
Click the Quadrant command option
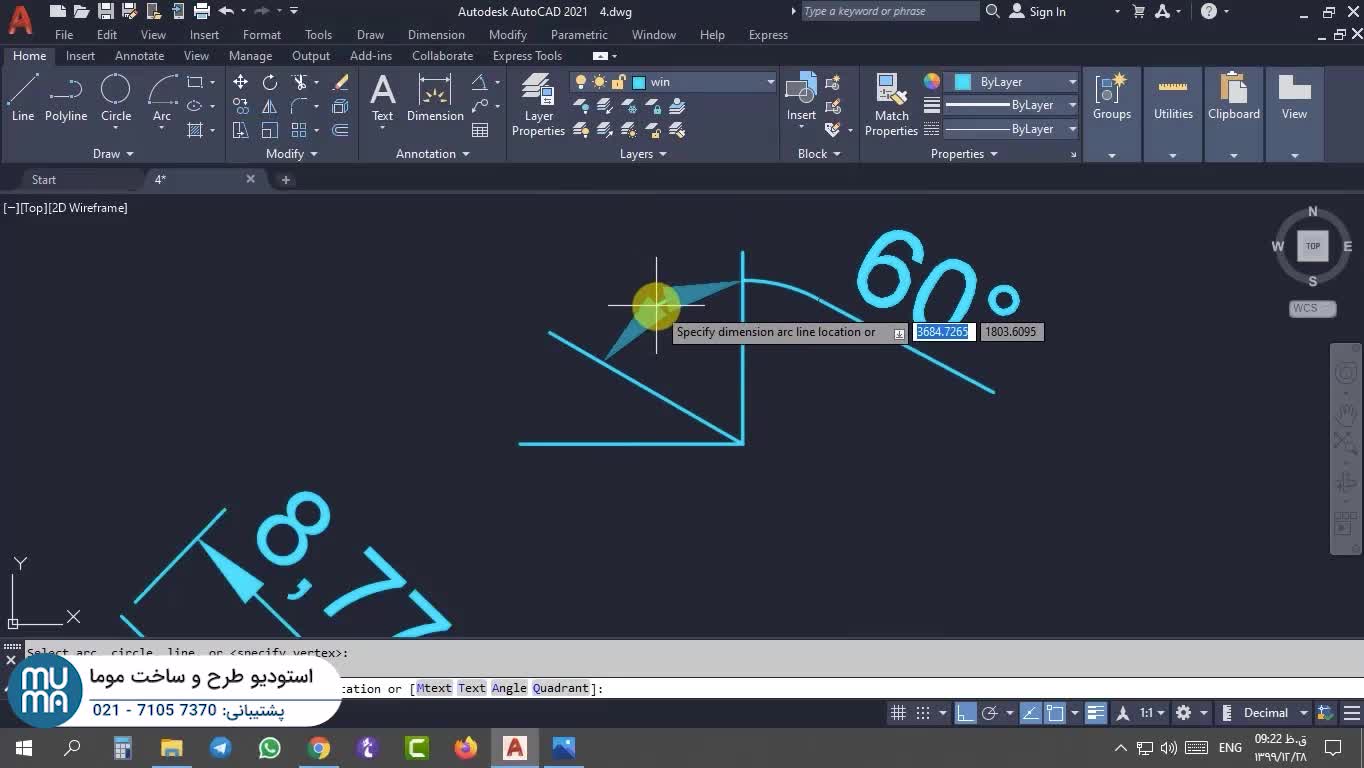coord(561,688)
